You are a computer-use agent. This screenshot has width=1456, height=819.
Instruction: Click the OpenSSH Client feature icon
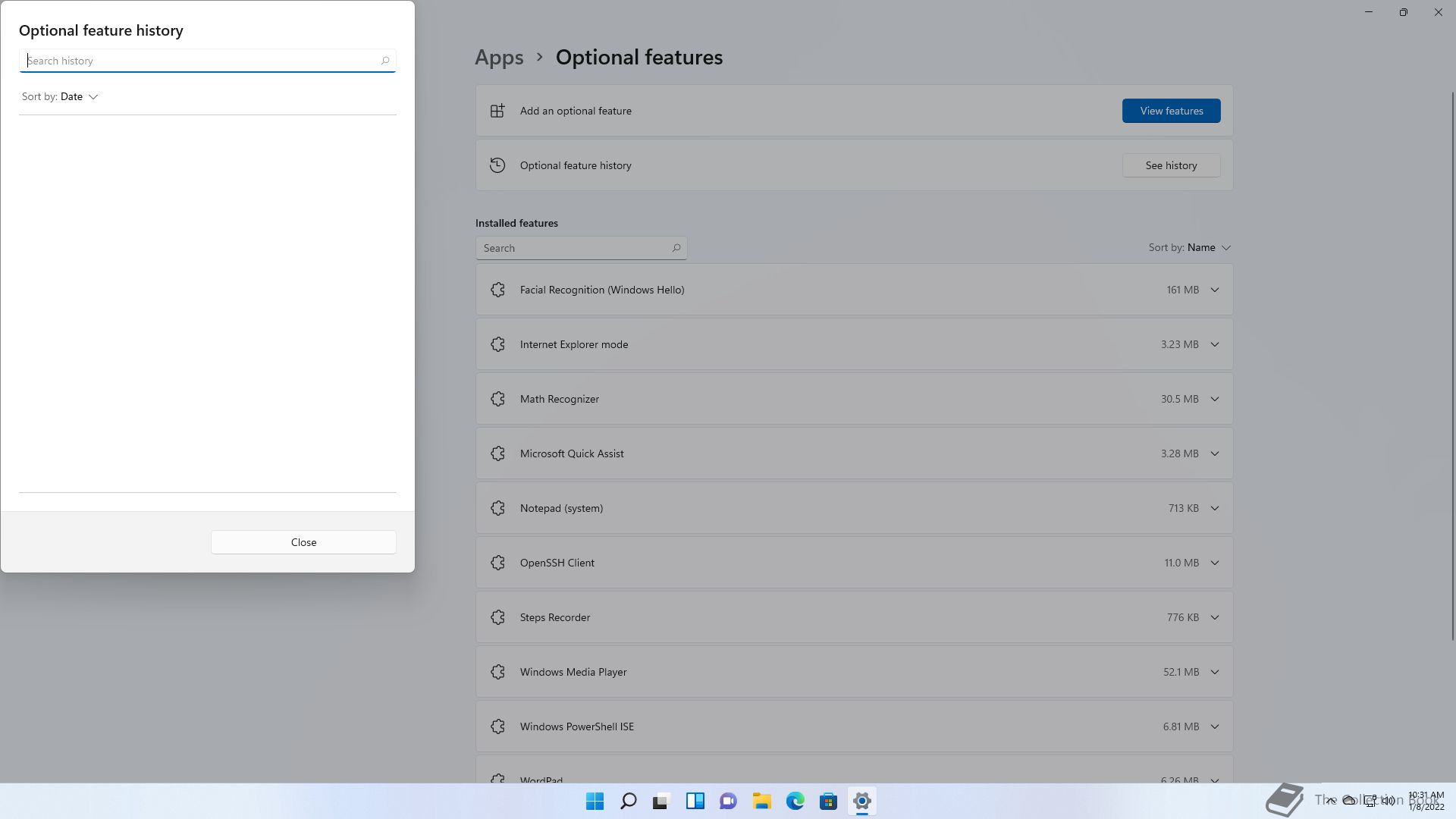[497, 563]
